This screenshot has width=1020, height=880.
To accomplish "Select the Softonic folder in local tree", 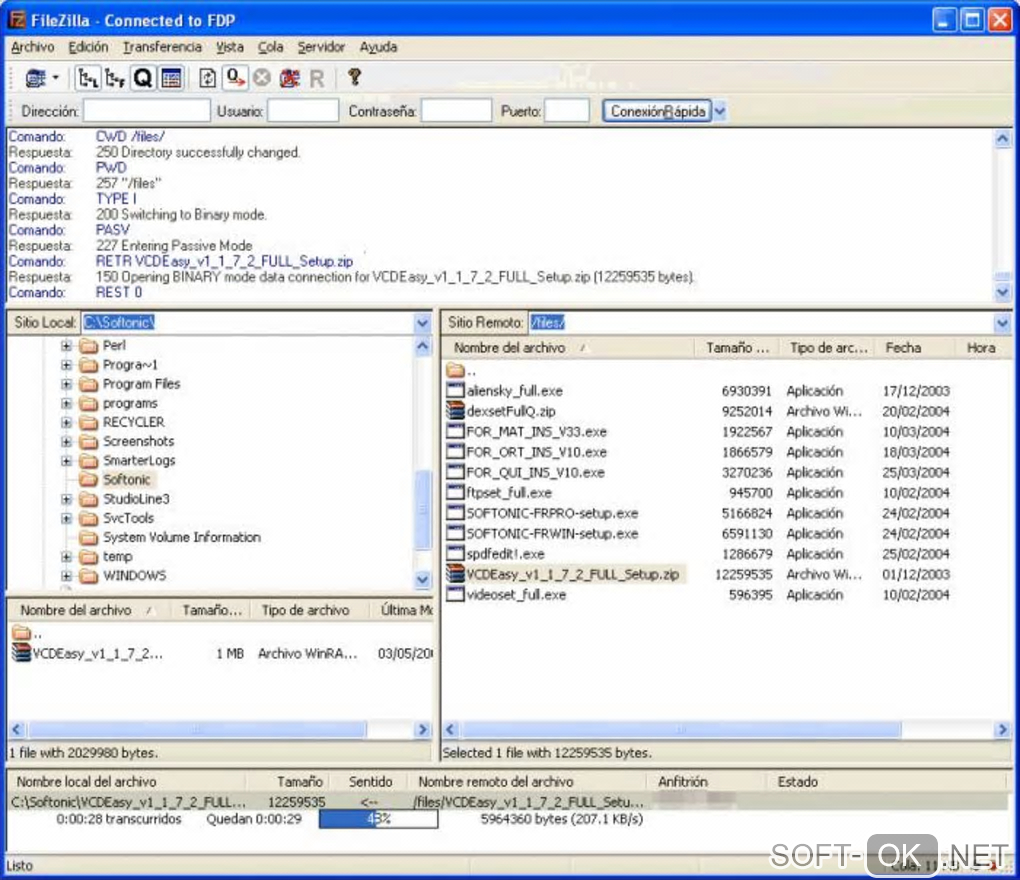I will coord(126,480).
